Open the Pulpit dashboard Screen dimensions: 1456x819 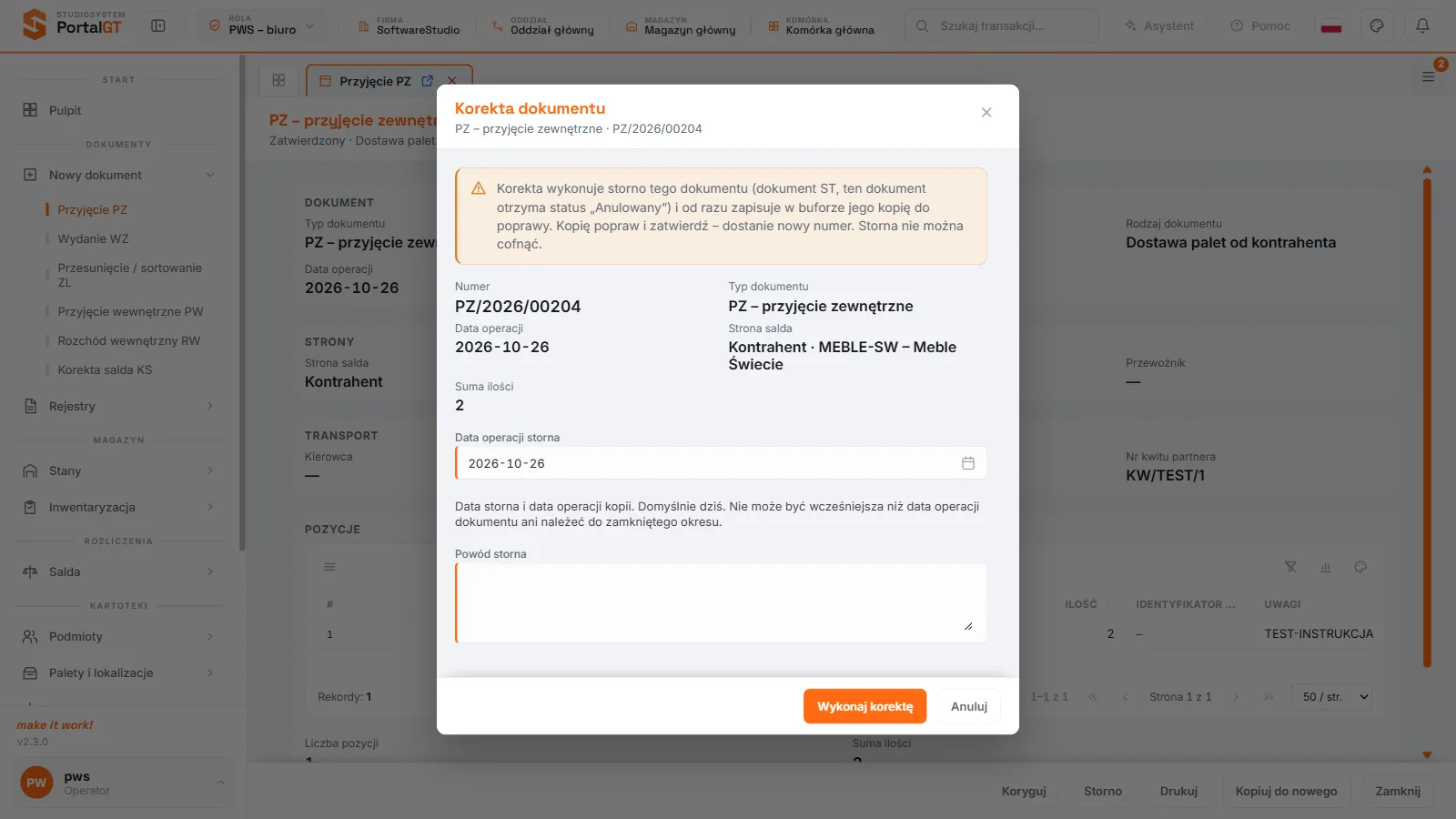click(x=118, y=110)
